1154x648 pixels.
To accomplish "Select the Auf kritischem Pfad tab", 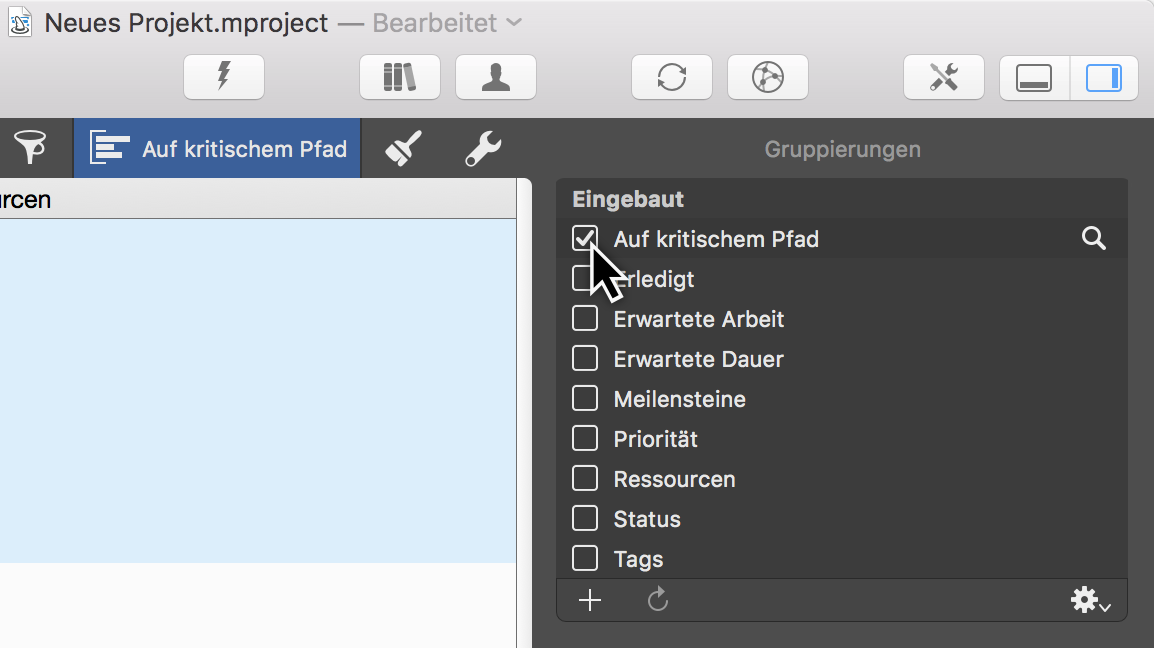I will (216, 147).
